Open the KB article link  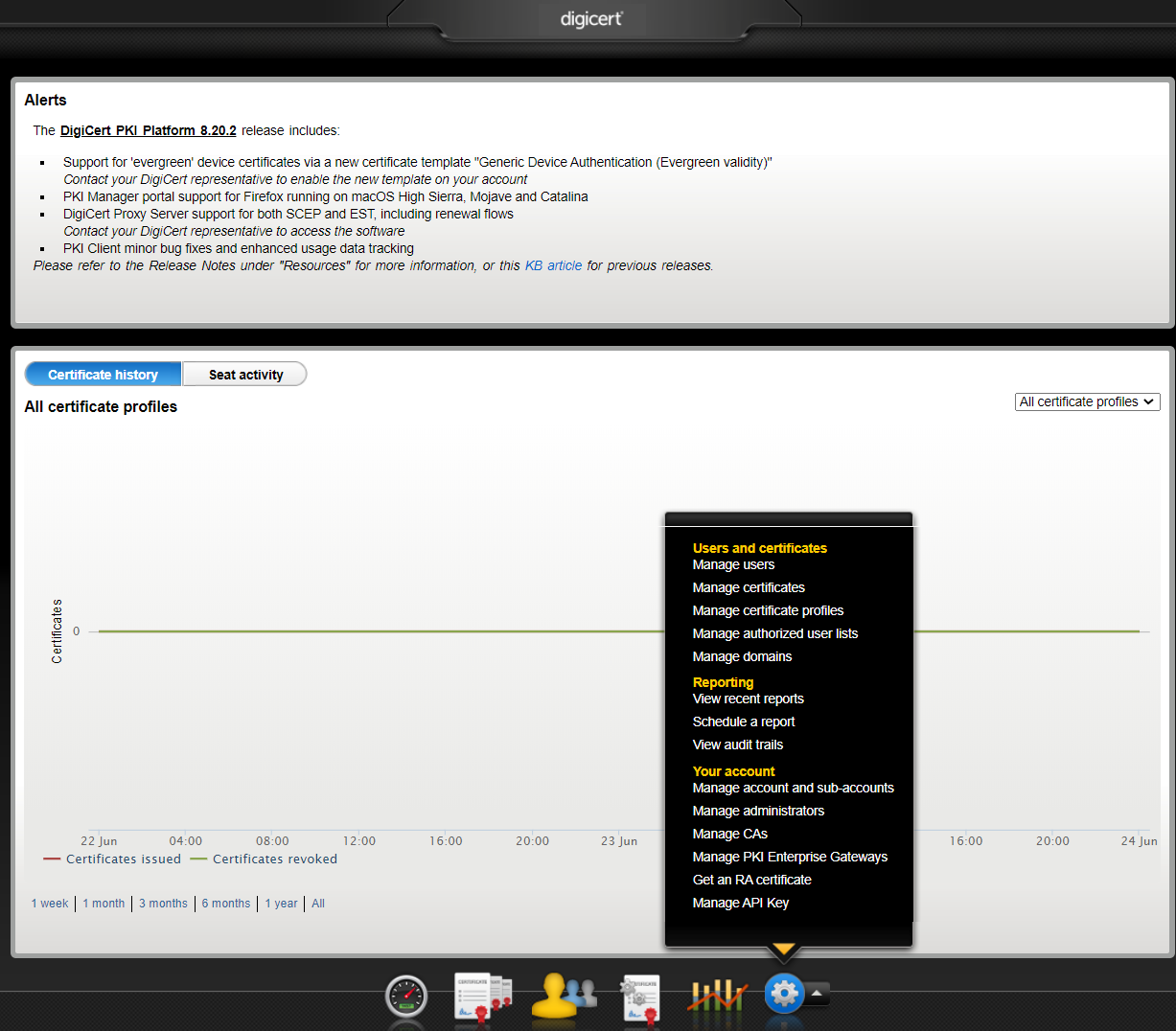pyautogui.click(x=553, y=265)
